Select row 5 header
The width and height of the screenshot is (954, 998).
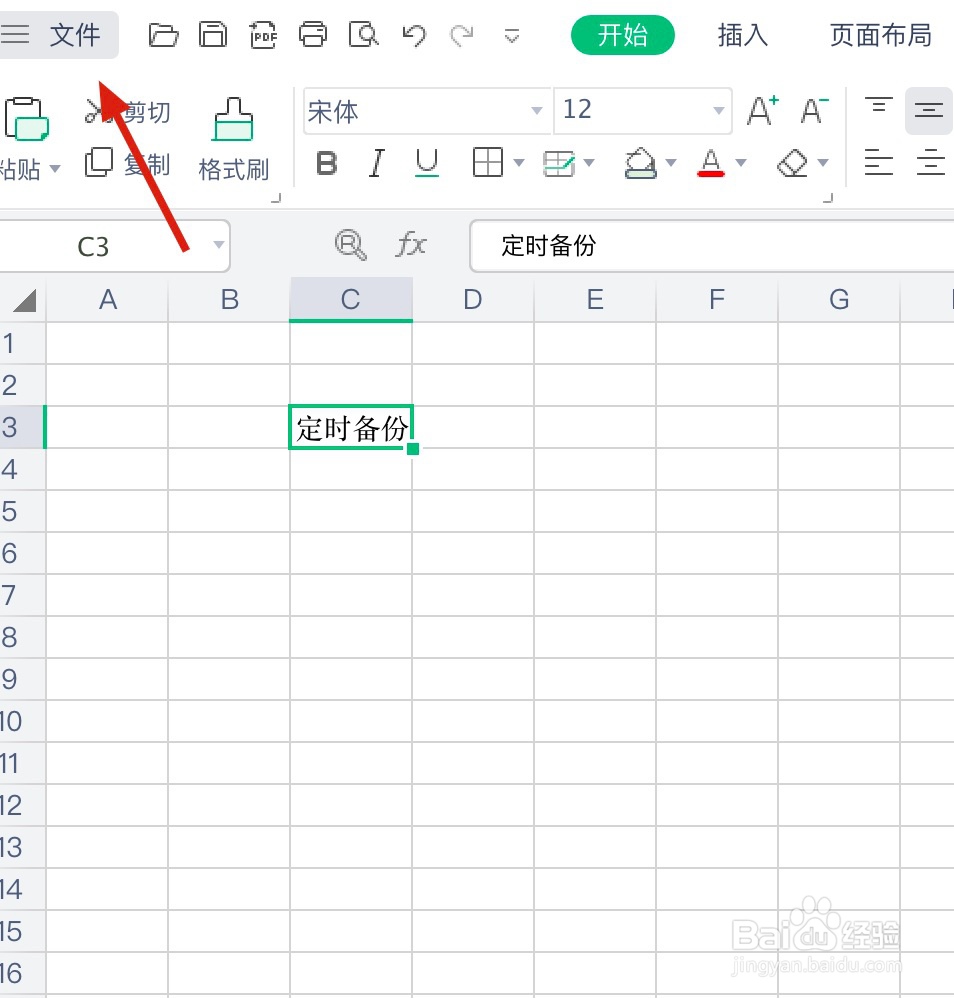click(22, 511)
